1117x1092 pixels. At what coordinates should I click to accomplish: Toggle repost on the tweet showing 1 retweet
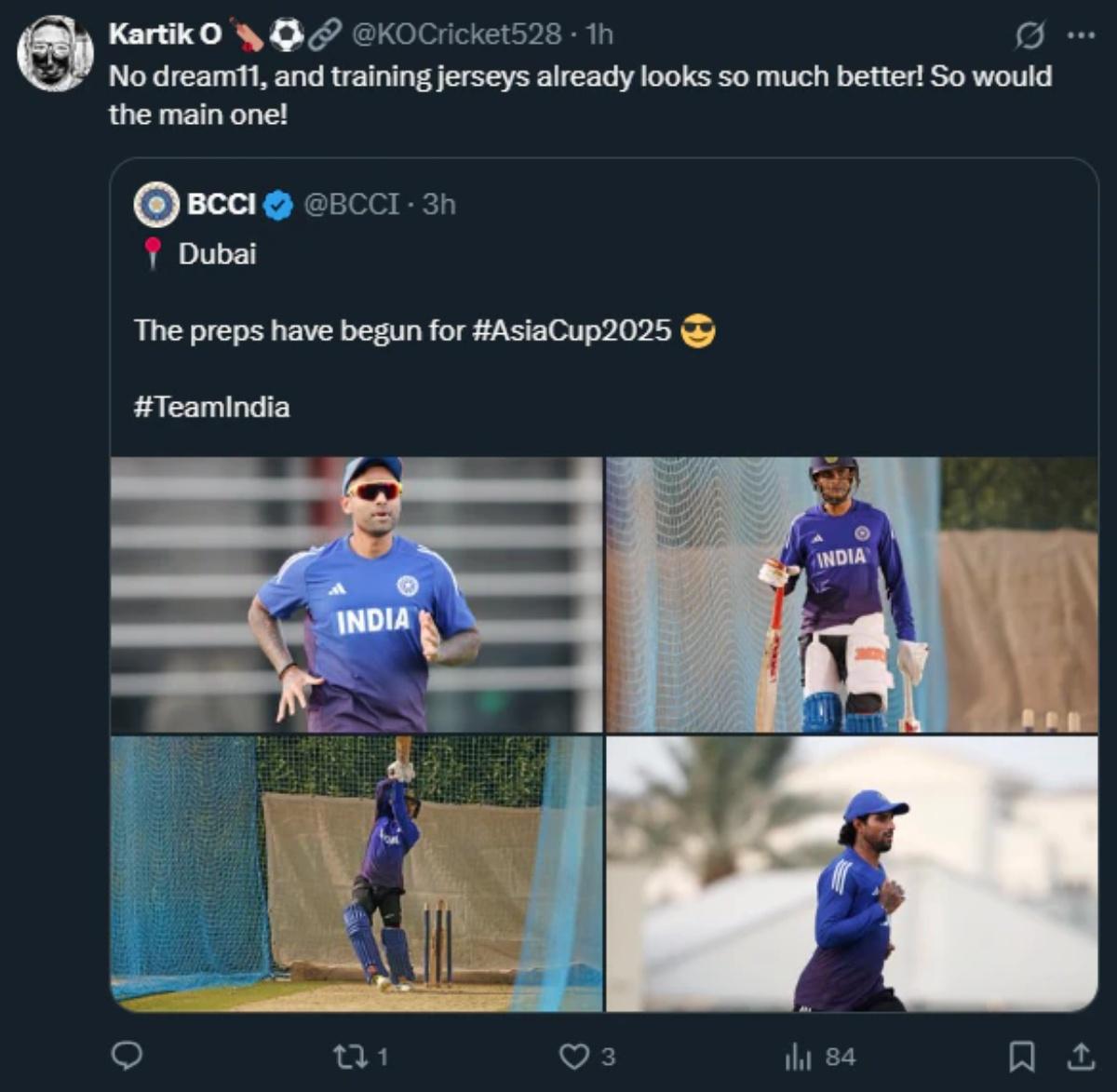pos(347,1057)
